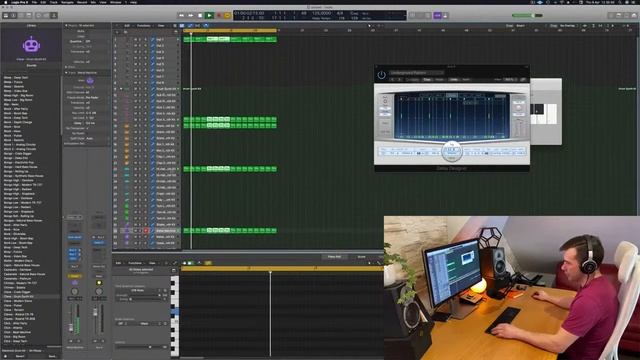Click the add track plus button
This screenshot has height=360, width=640.
tap(118, 31)
